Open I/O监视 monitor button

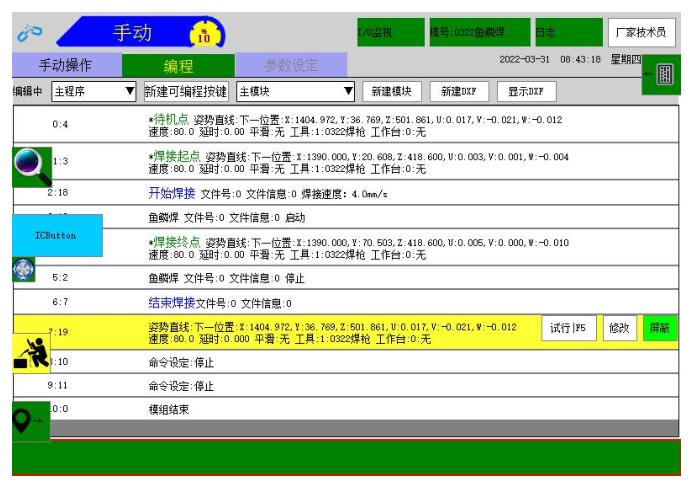[390, 32]
